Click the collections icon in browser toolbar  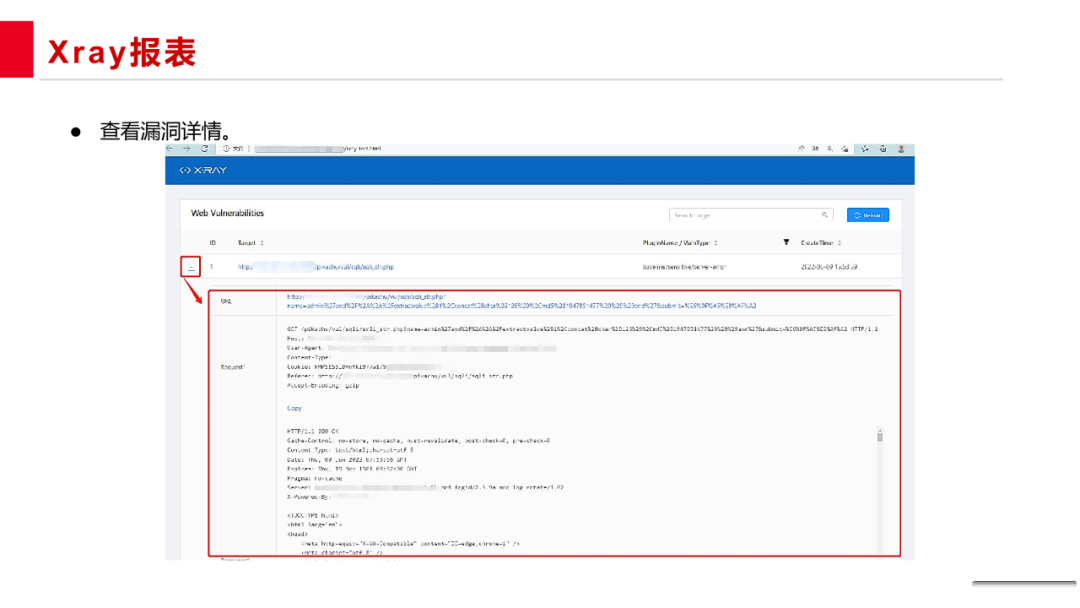(x=883, y=149)
